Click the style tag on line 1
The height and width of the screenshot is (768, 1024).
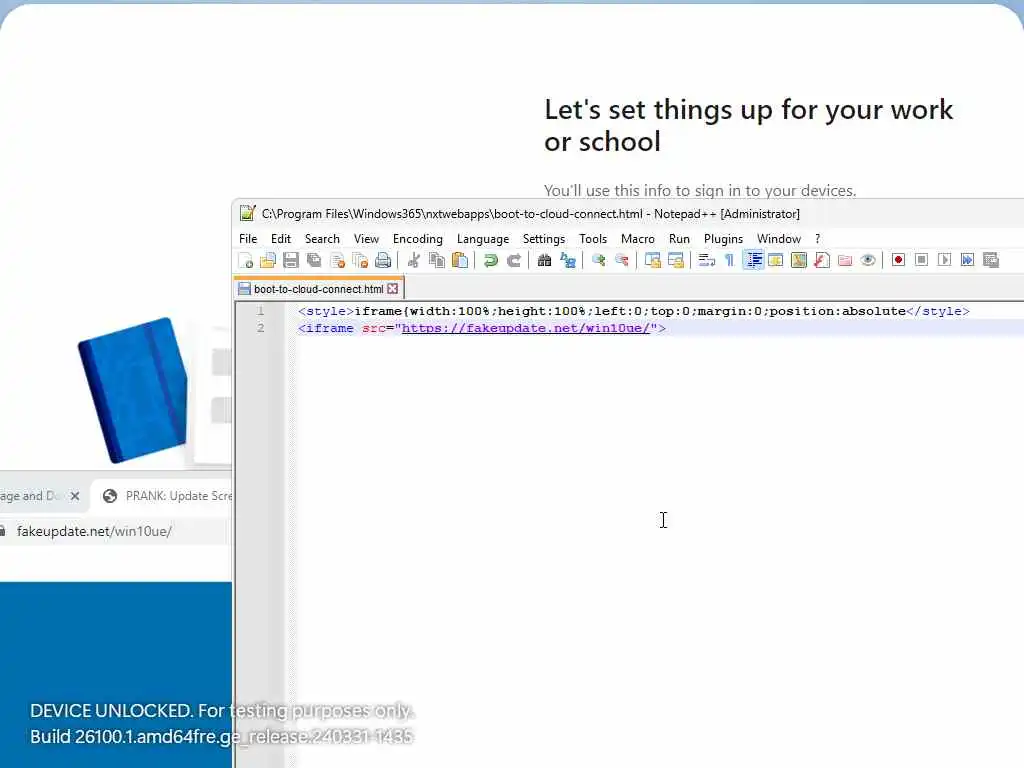click(x=326, y=311)
